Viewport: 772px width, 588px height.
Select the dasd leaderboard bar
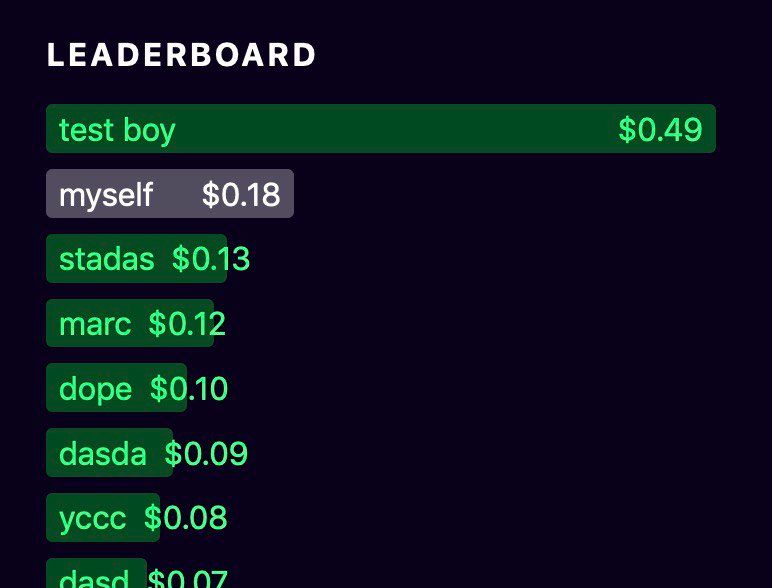click(x=96, y=573)
